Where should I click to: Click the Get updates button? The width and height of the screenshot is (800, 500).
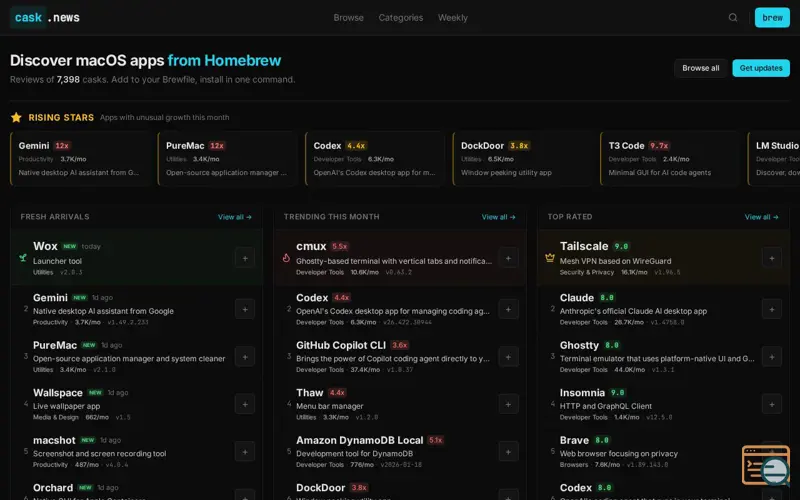click(761, 68)
